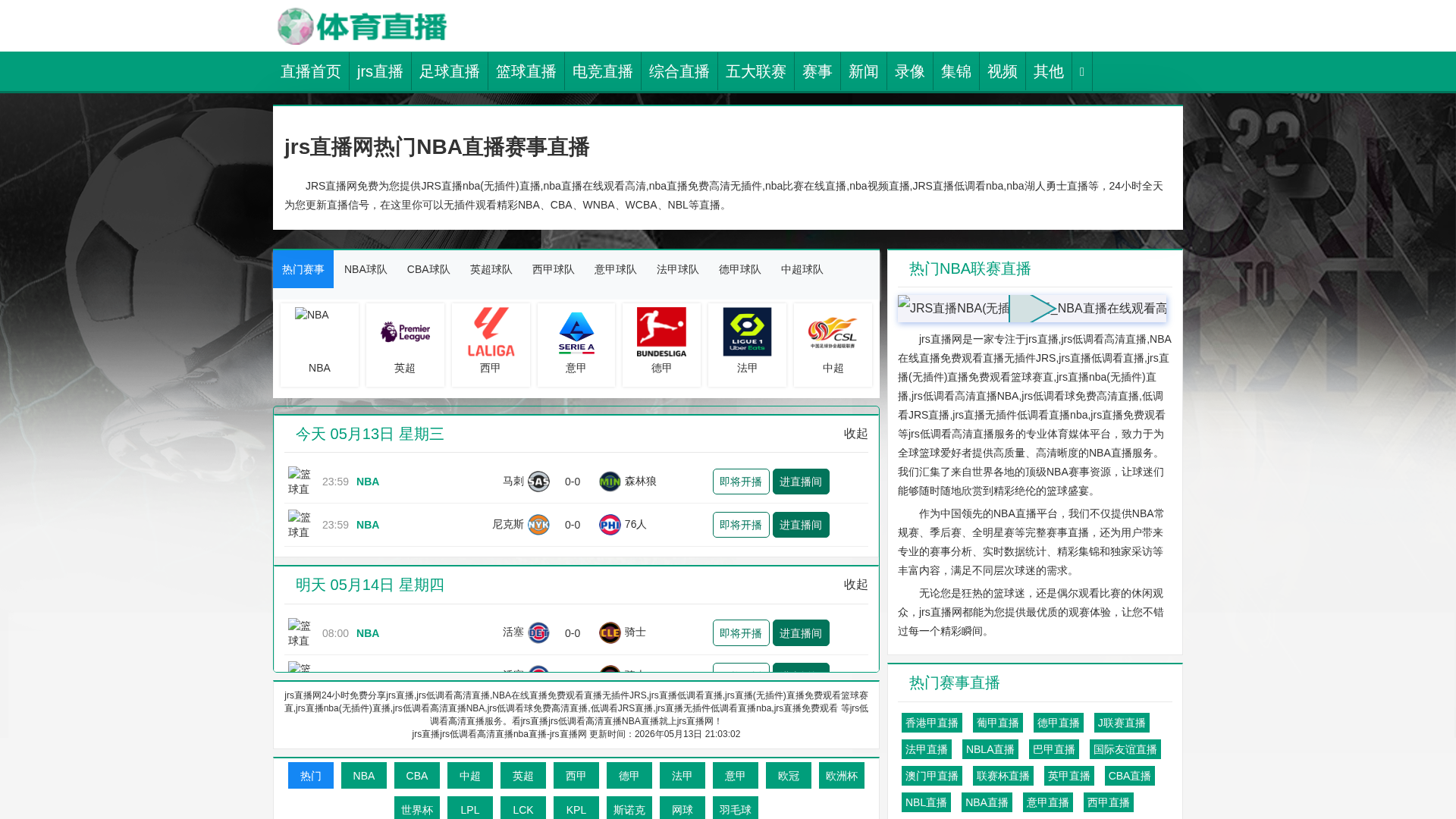The width and height of the screenshot is (1456, 819).
Task: Switch to CBA球队 tab
Action: click(x=428, y=269)
